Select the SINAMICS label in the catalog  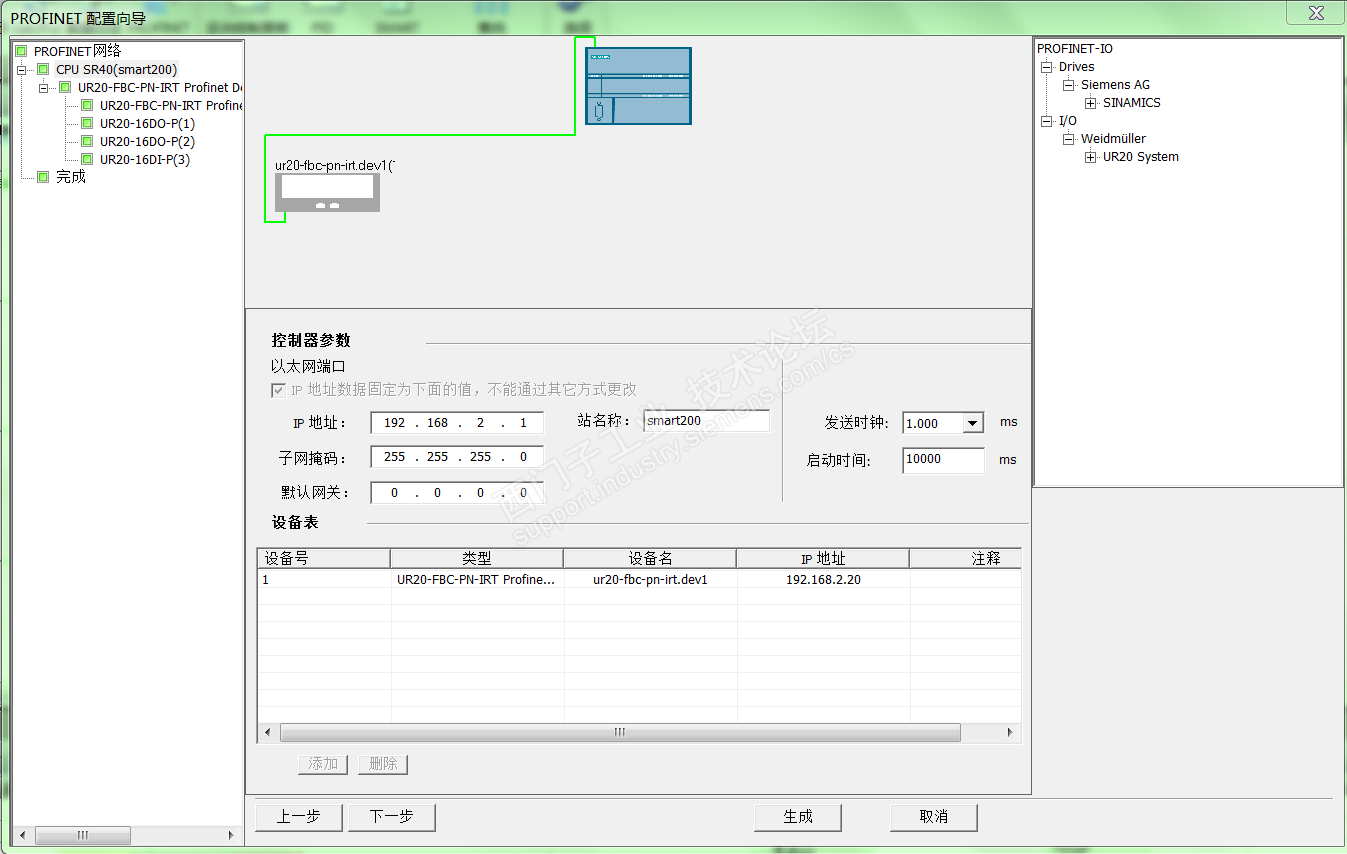(1132, 103)
